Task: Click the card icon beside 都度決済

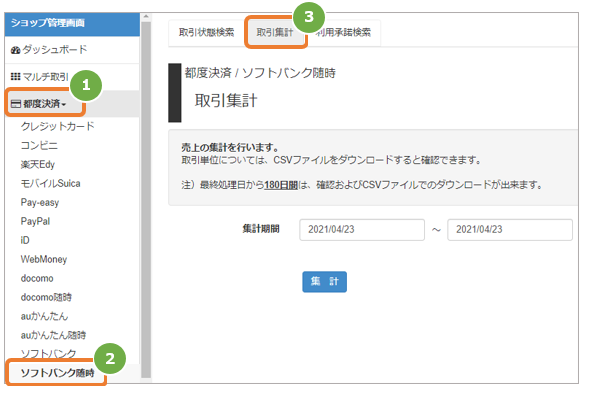Action: 16,104
